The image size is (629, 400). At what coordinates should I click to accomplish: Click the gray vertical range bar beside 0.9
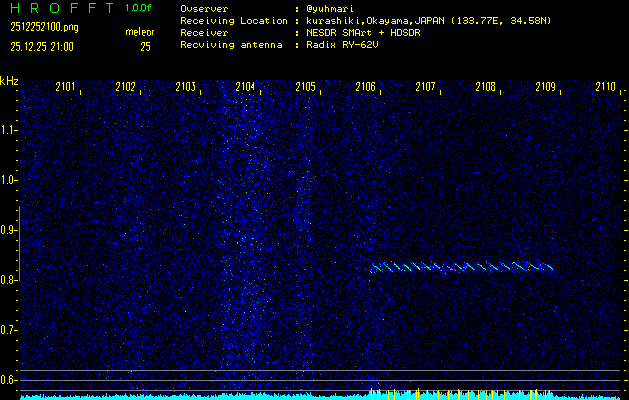point(19,243)
